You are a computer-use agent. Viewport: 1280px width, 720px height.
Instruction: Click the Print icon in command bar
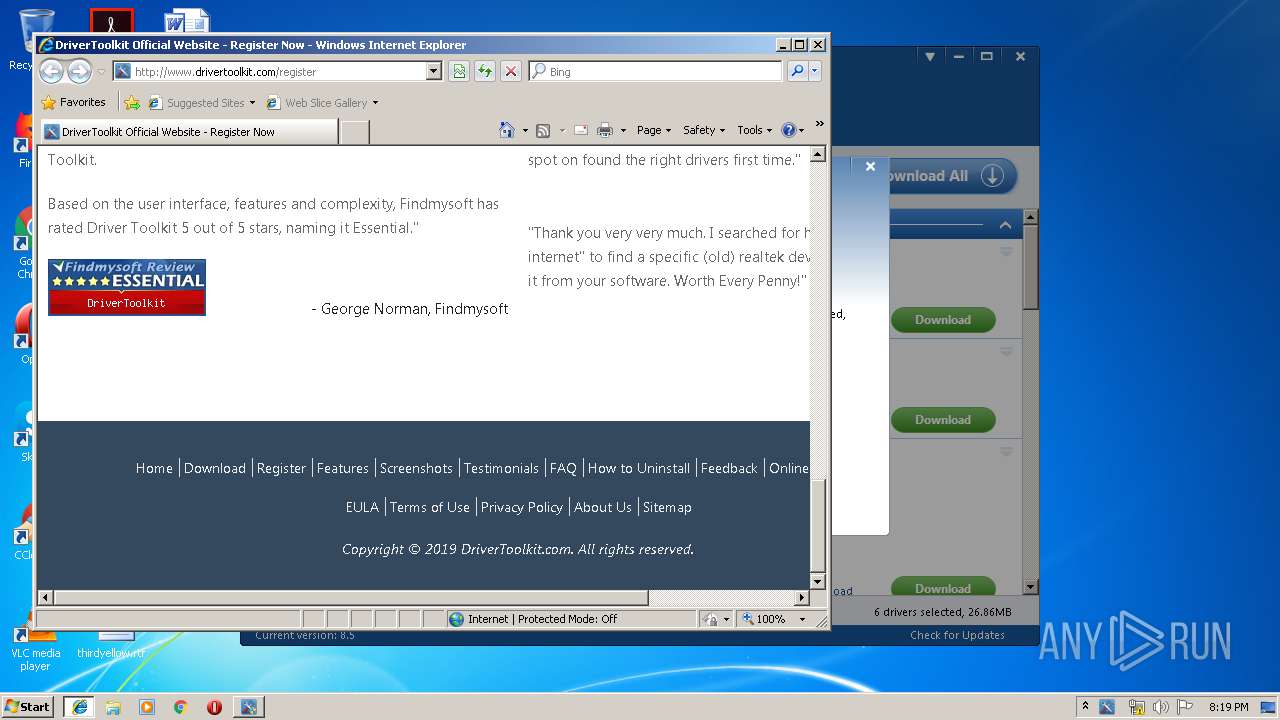pos(605,130)
